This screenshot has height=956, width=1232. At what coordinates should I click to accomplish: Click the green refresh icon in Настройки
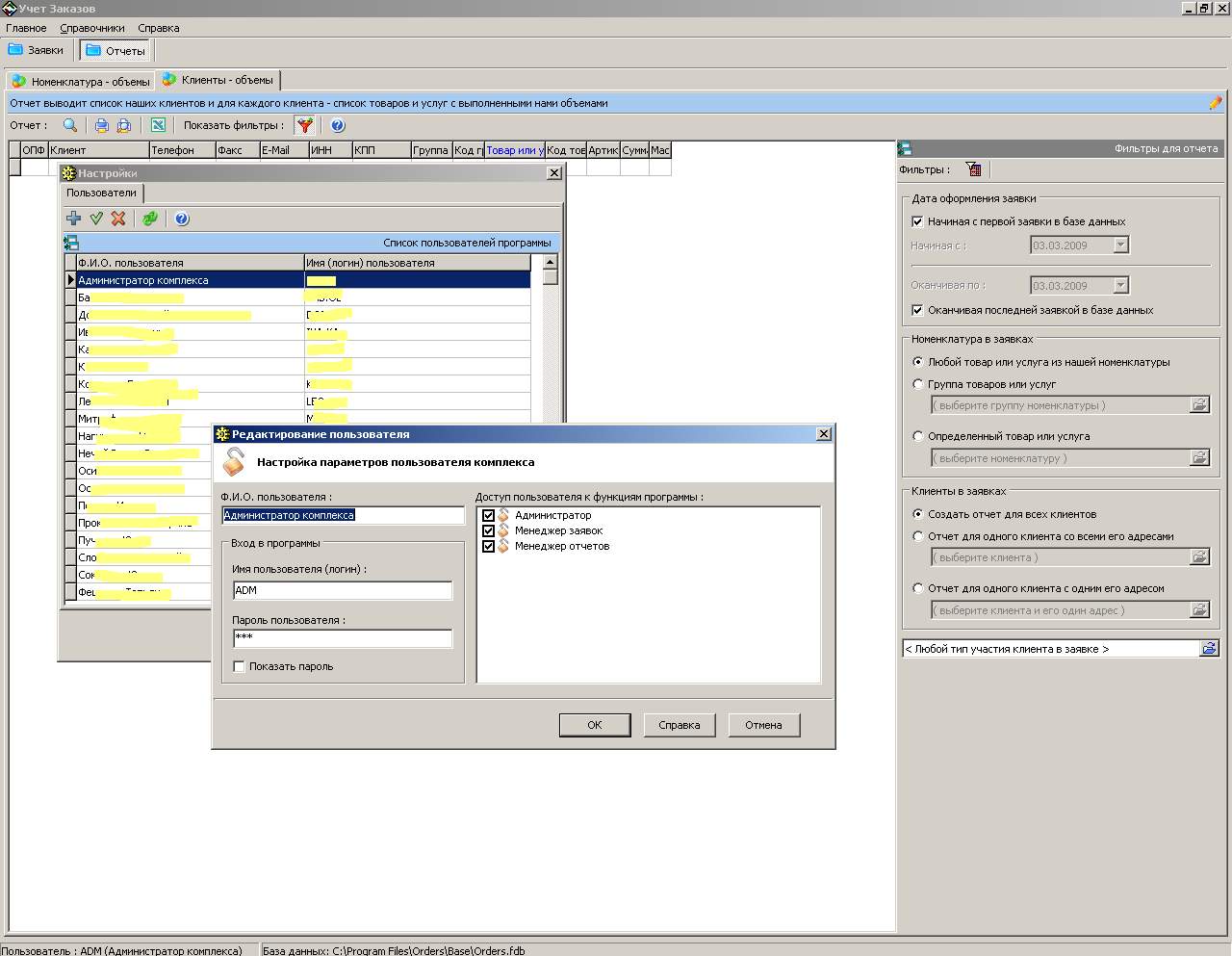tap(150, 219)
